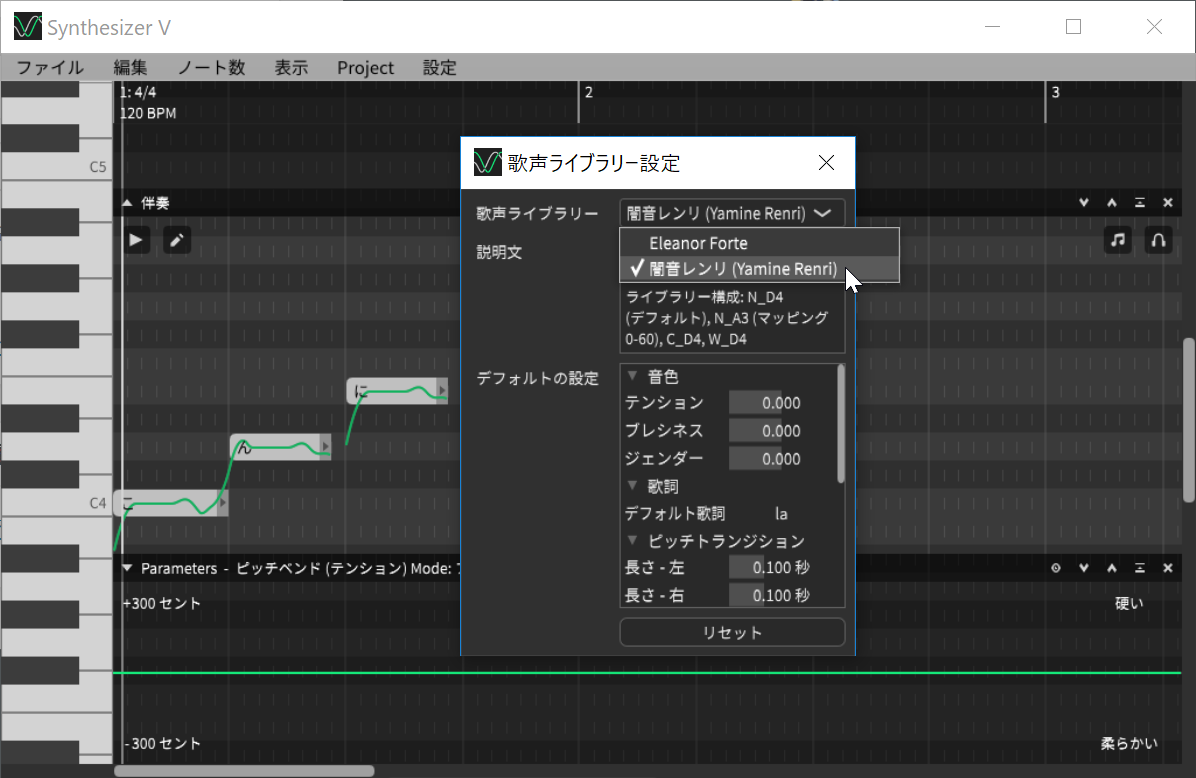
Task: Collapse the Parameters panel with its triangle
Action: [x=127, y=568]
